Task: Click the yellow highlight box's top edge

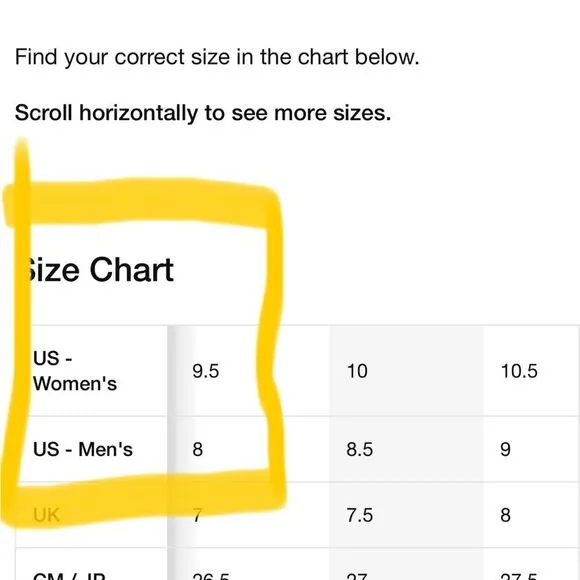Action: [x=142, y=202]
